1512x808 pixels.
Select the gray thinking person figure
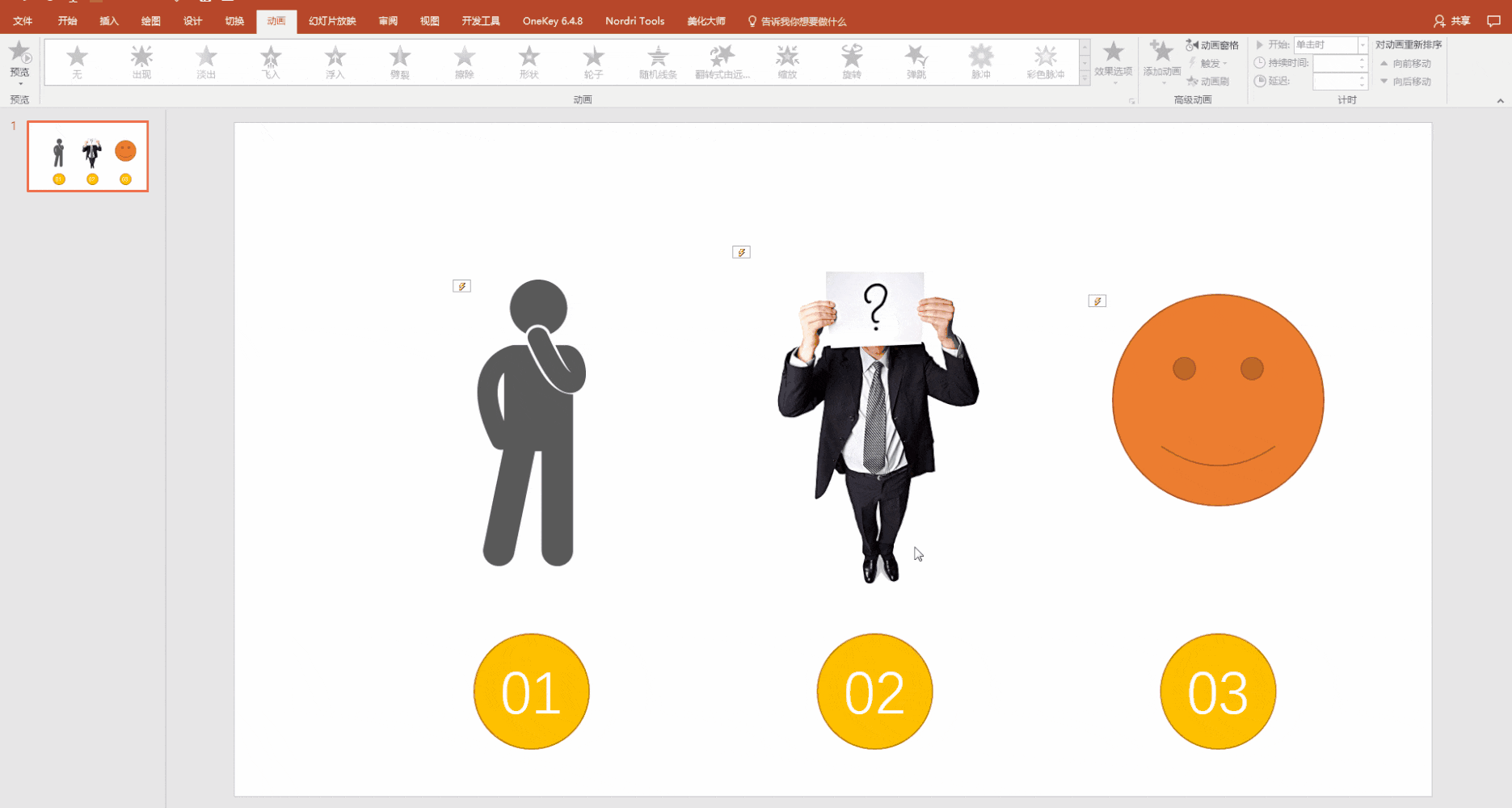531,423
